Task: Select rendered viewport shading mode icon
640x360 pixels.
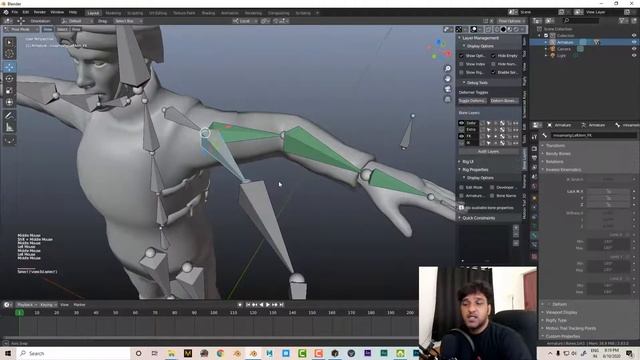Action: [516, 29]
